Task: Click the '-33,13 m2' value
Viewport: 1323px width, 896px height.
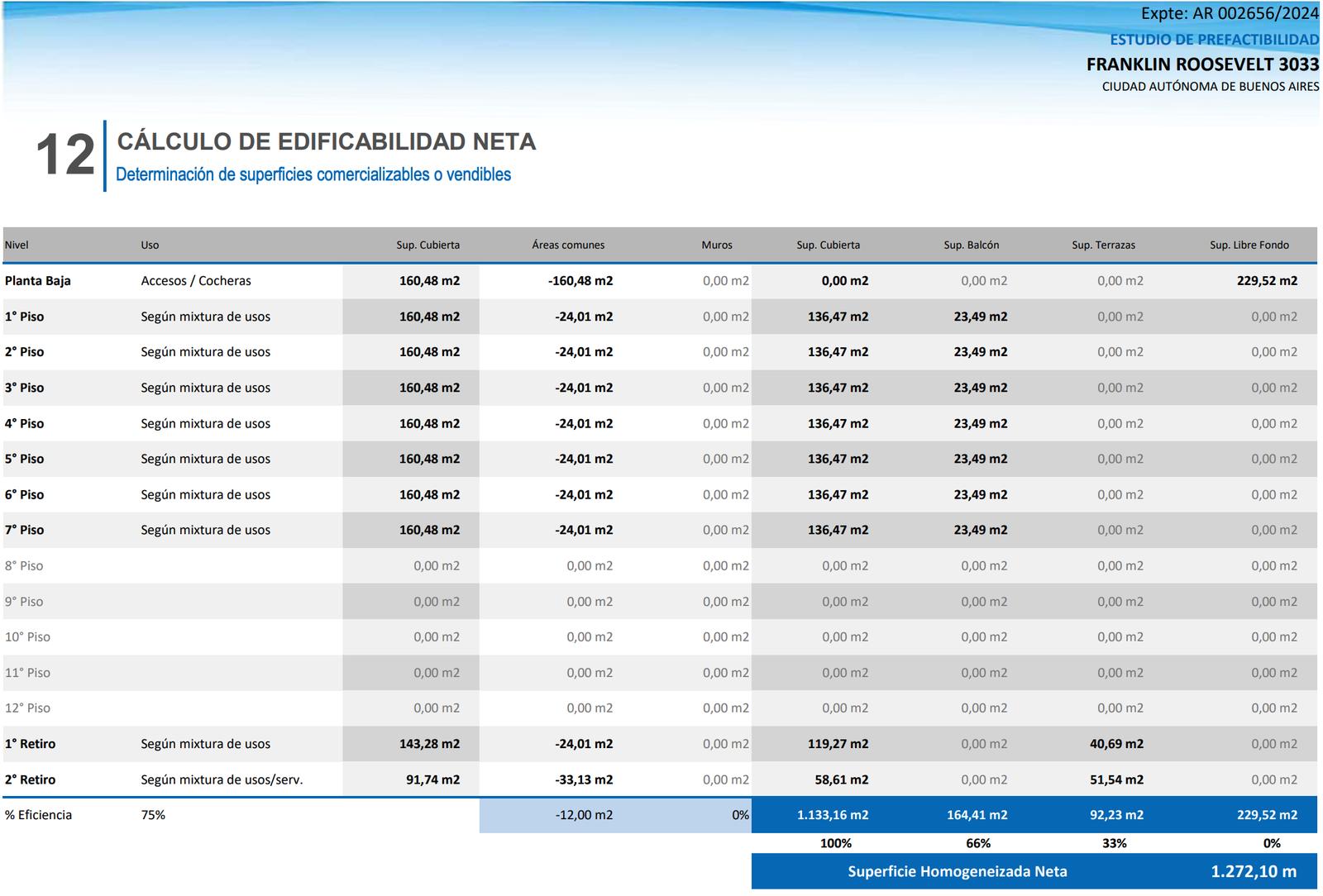Action: click(x=584, y=779)
